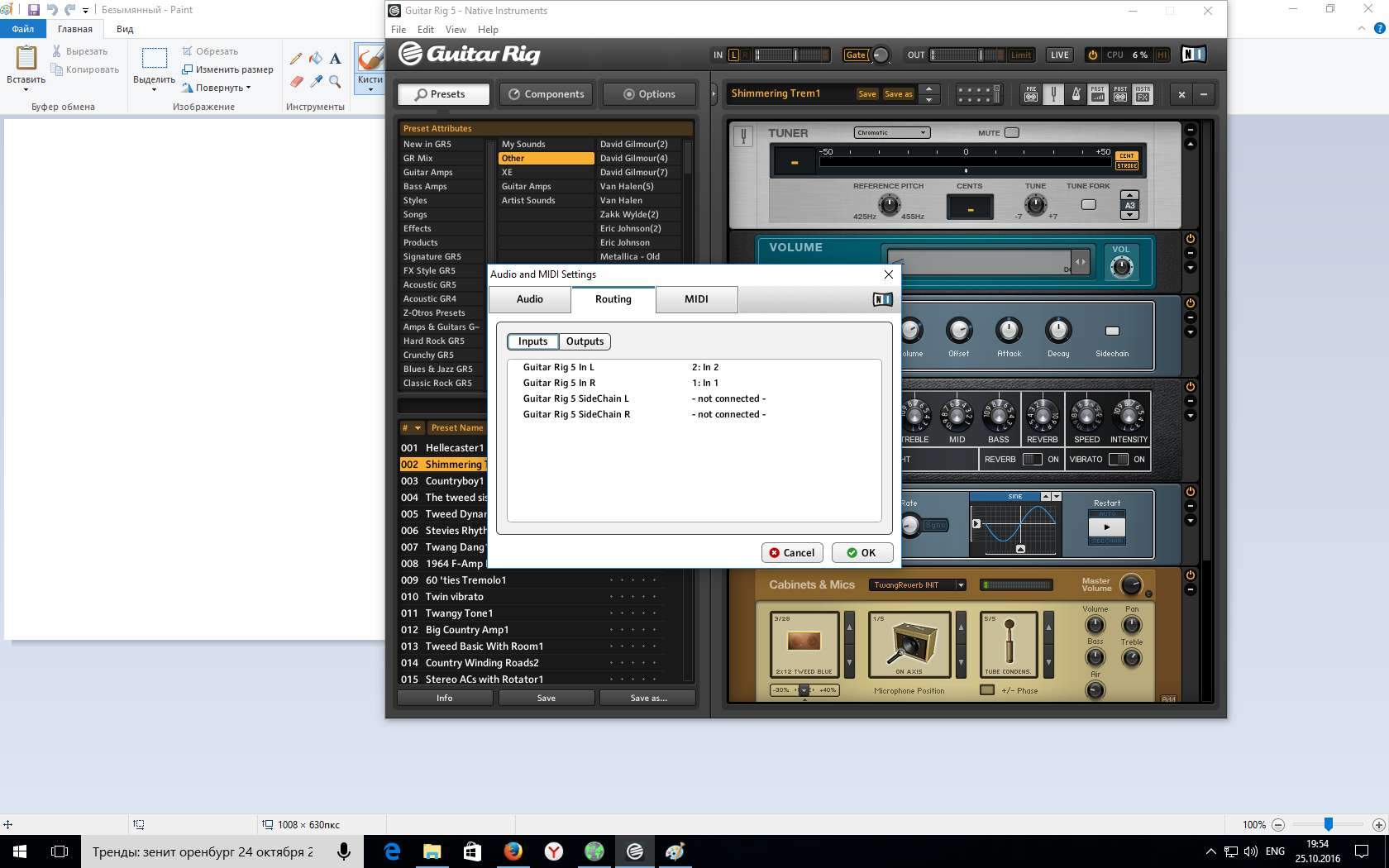Toggle the Tuner MUTE switch
Screen dimensions: 1389x868
tap(1011, 132)
